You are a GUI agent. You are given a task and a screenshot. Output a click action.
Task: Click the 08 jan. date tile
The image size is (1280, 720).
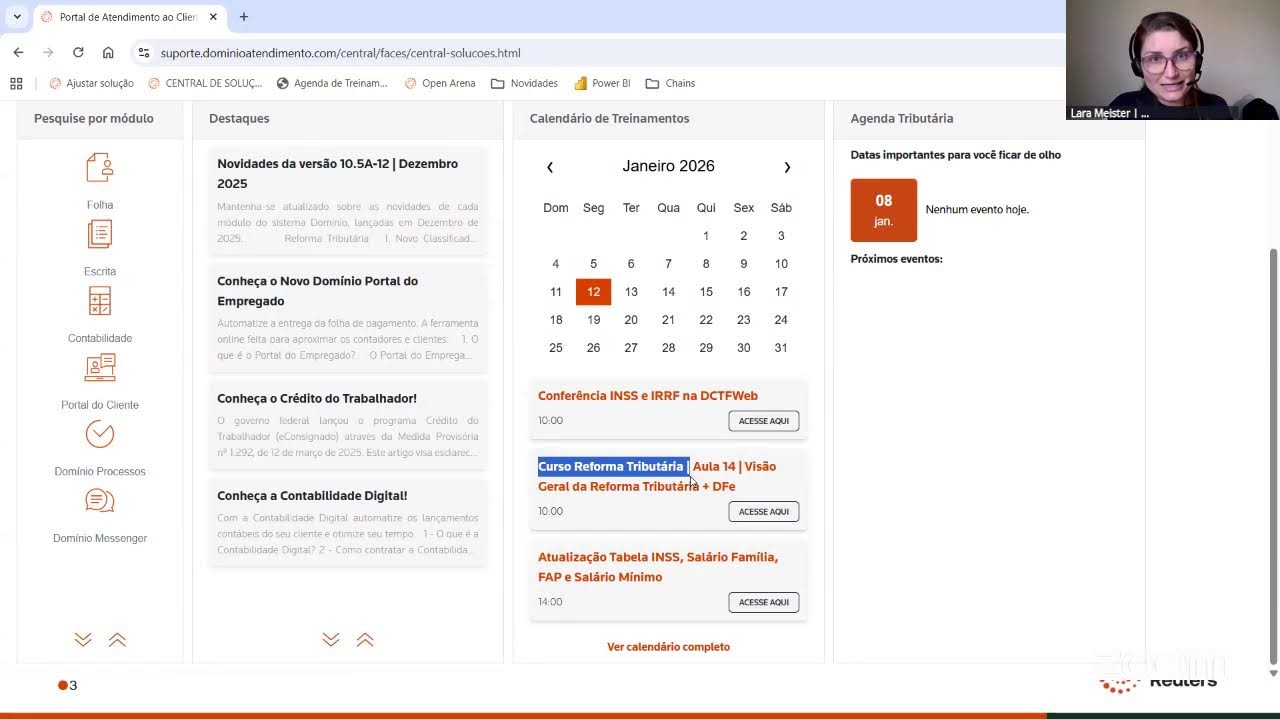pos(884,210)
